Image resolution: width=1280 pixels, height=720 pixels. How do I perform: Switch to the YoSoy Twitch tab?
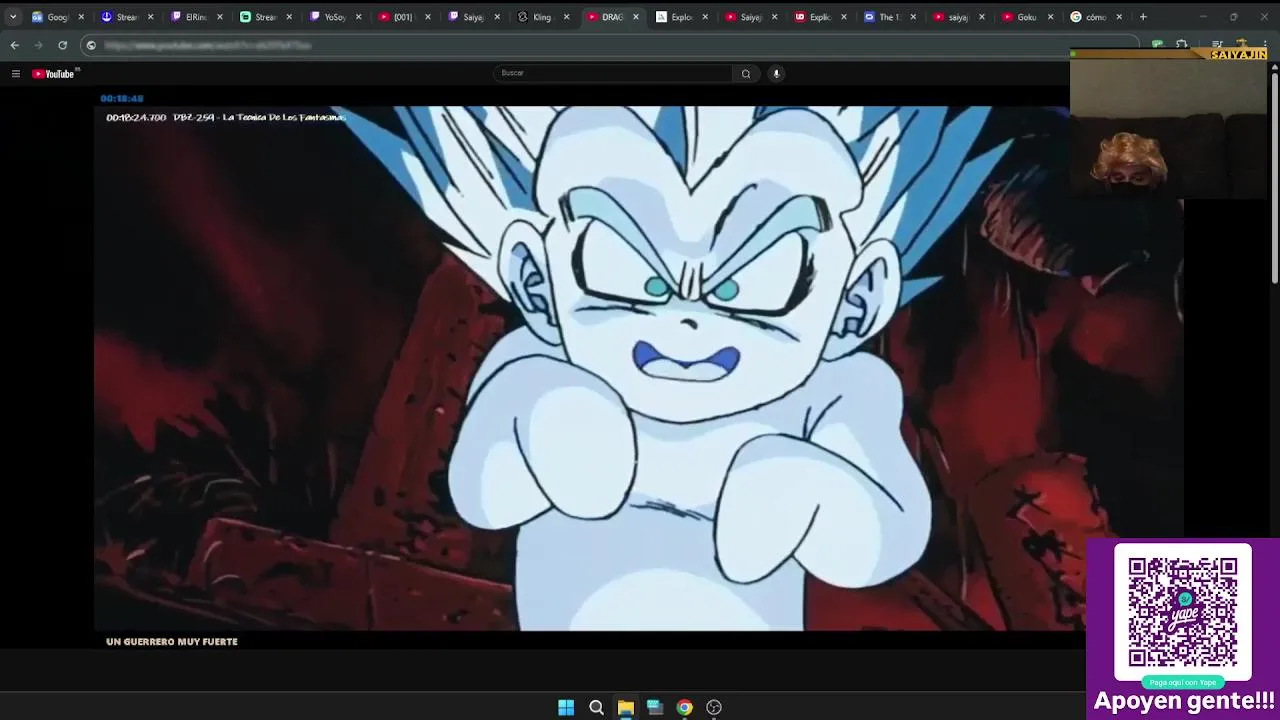point(334,17)
